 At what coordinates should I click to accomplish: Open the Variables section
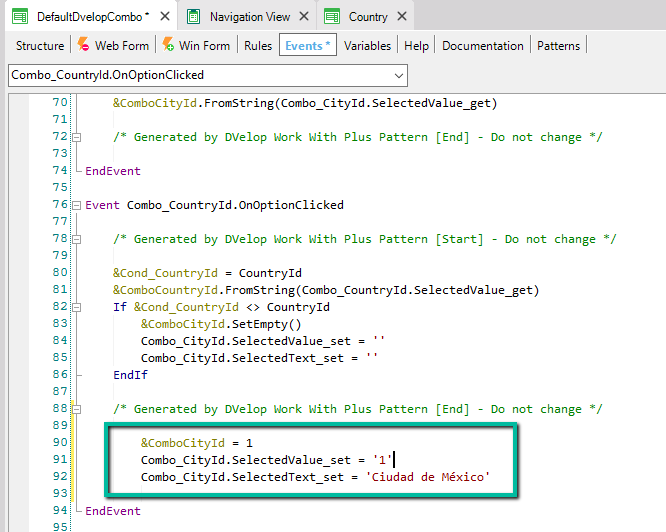tap(367, 45)
